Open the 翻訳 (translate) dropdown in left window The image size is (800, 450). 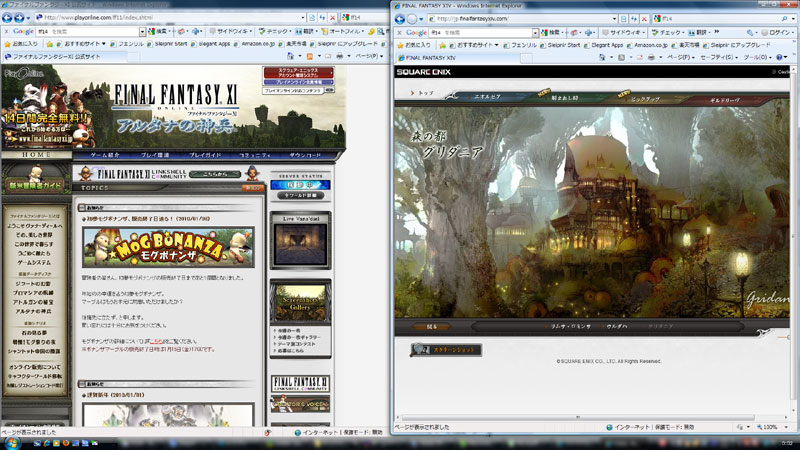pos(306,31)
